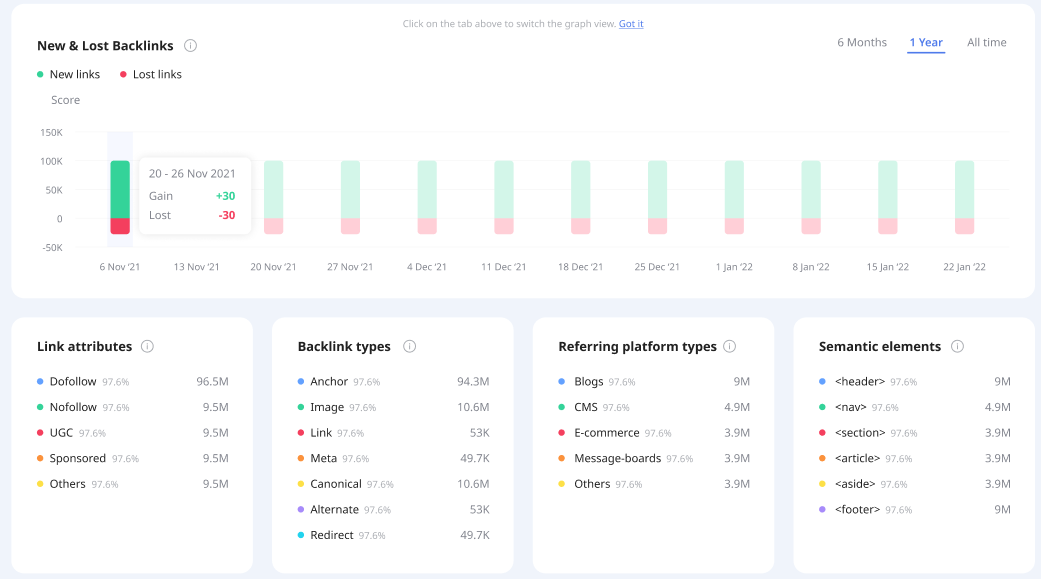Image resolution: width=1041 pixels, height=579 pixels.
Task: Click the Alternate backlink type
Action: coord(394,509)
